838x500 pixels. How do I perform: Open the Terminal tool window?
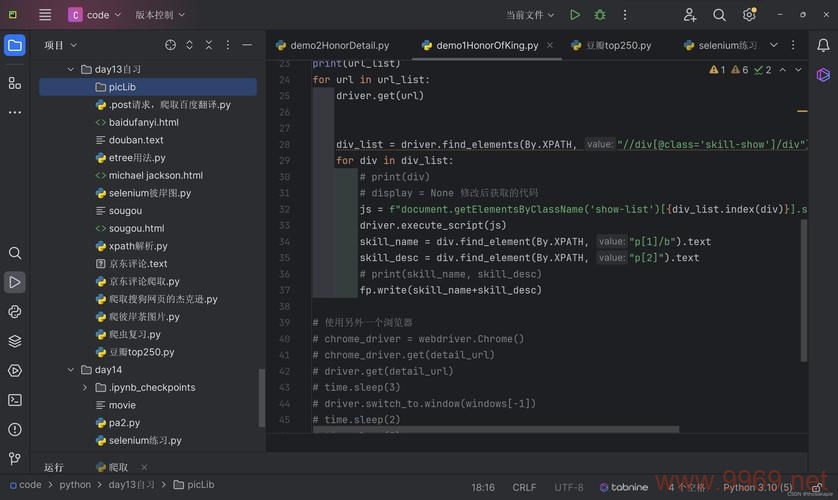[14, 400]
